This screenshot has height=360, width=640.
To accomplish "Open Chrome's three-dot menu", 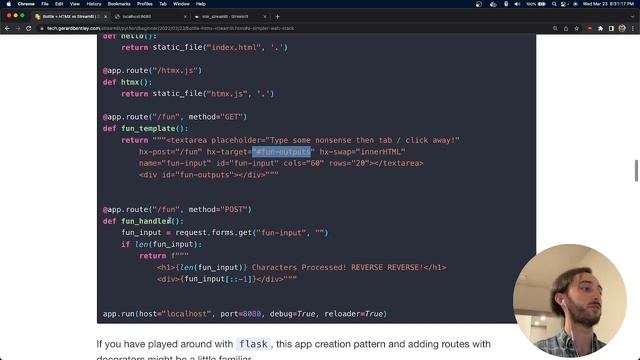I will coord(633,28).
